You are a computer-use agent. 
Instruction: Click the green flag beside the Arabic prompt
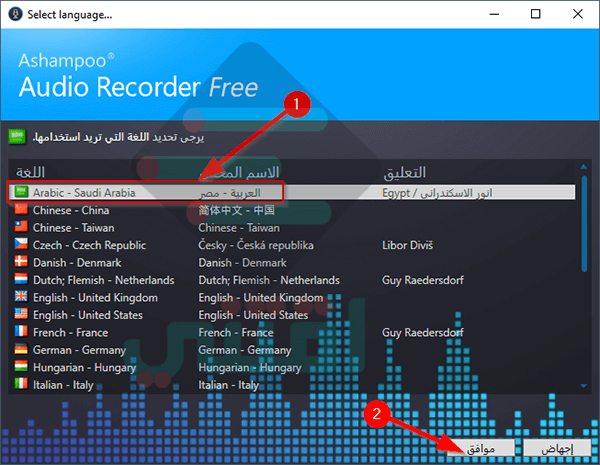pyautogui.click(x=17, y=137)
